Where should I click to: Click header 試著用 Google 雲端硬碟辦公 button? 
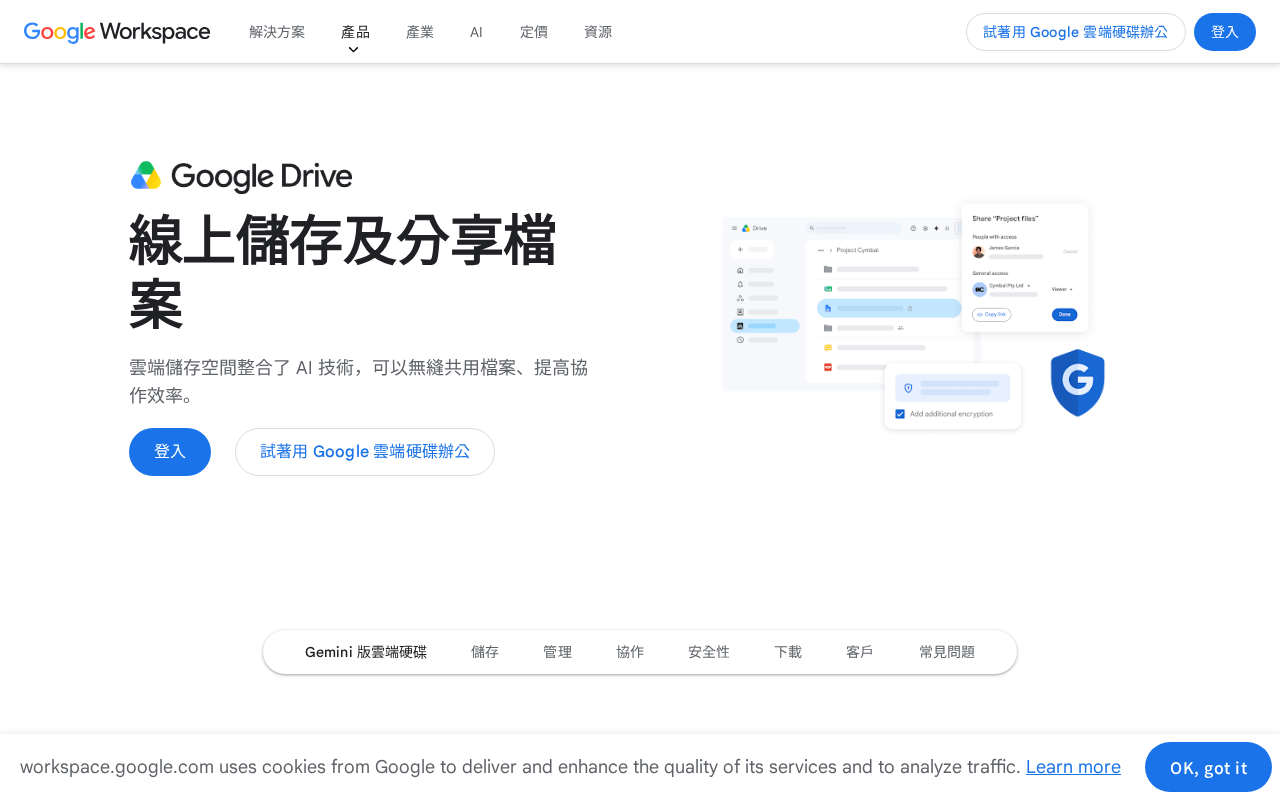click(1075, 32)
